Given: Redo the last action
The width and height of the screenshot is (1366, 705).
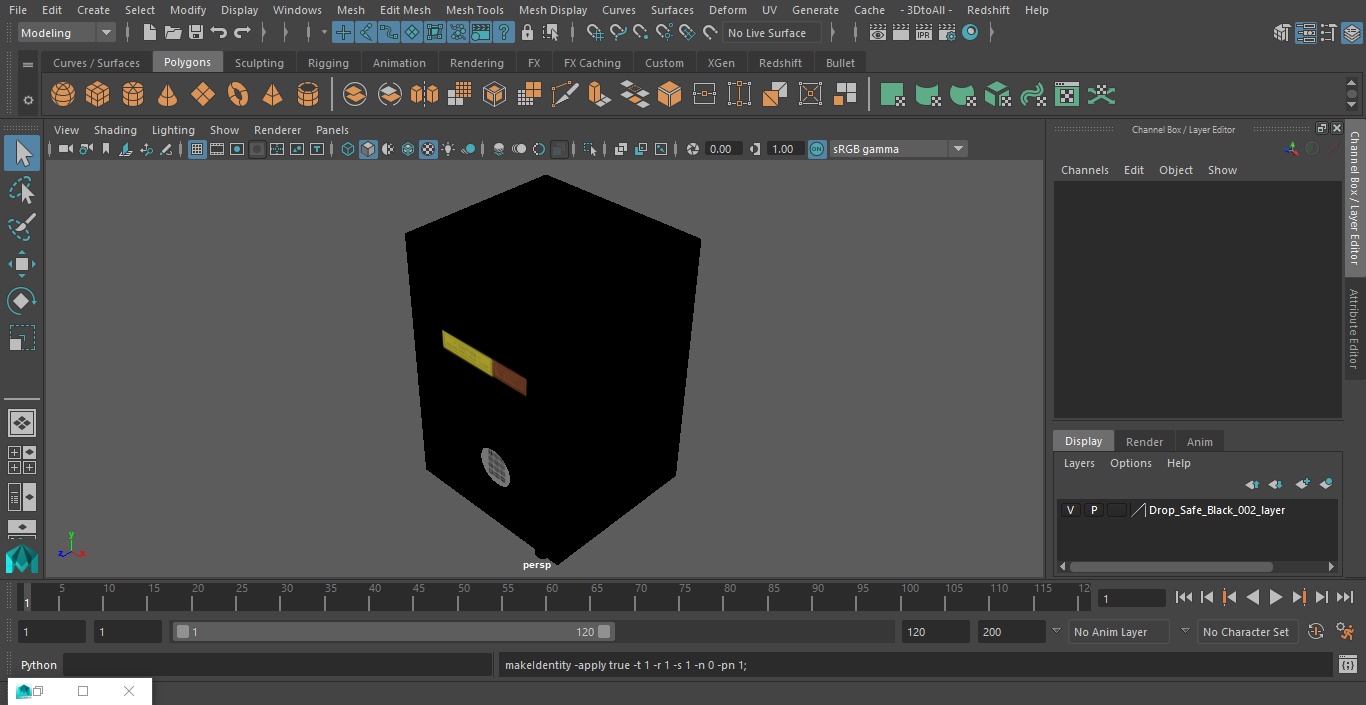Looking at the screenshot, I should tap(242, 33).
